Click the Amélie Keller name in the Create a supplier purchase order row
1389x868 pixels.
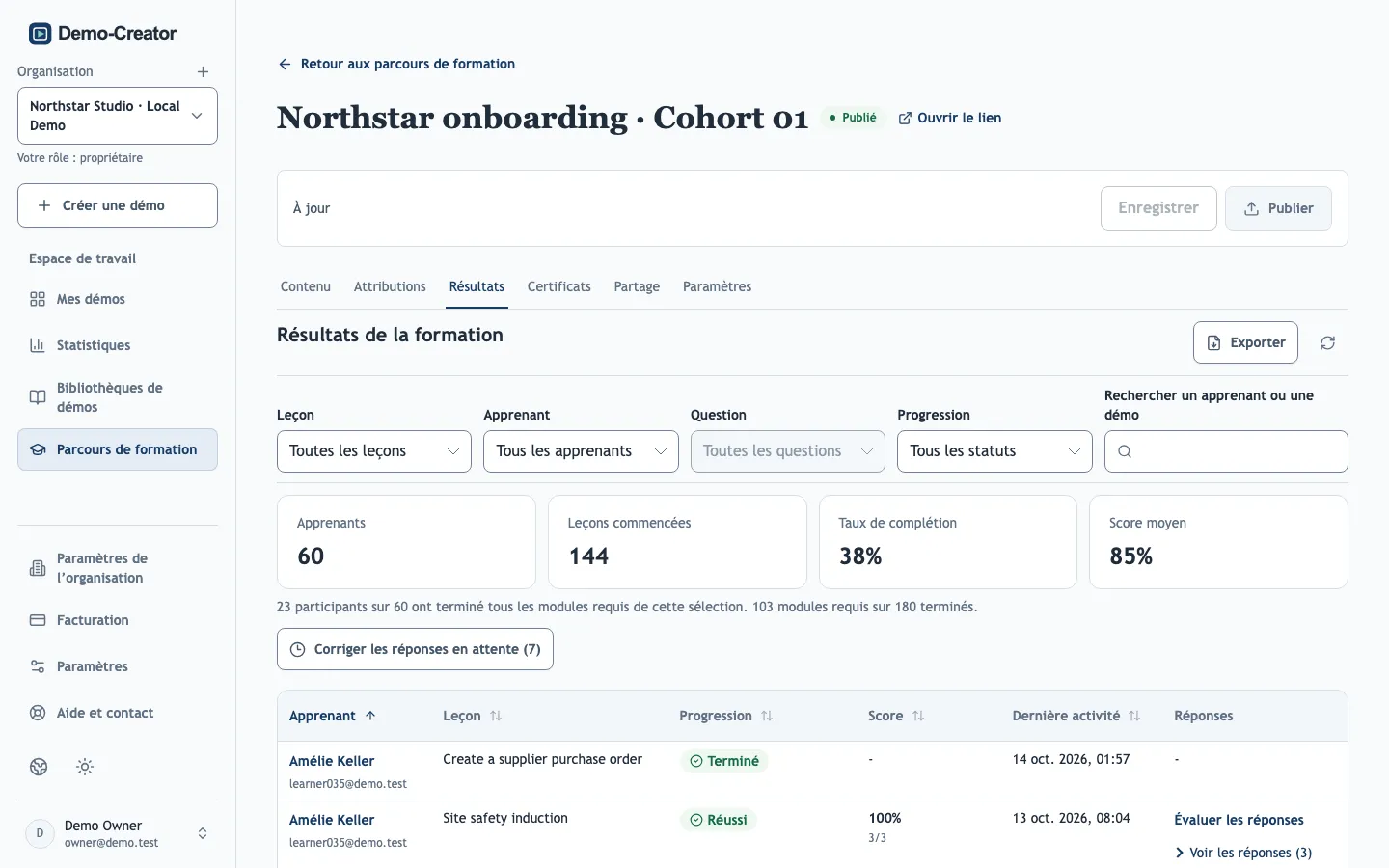point(332,761)
